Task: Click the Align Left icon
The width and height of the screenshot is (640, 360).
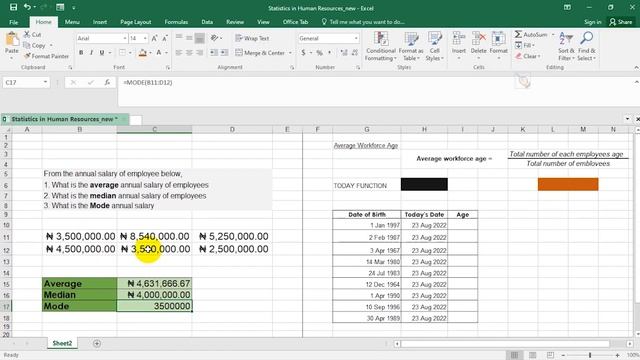Action: pos(179,53)
